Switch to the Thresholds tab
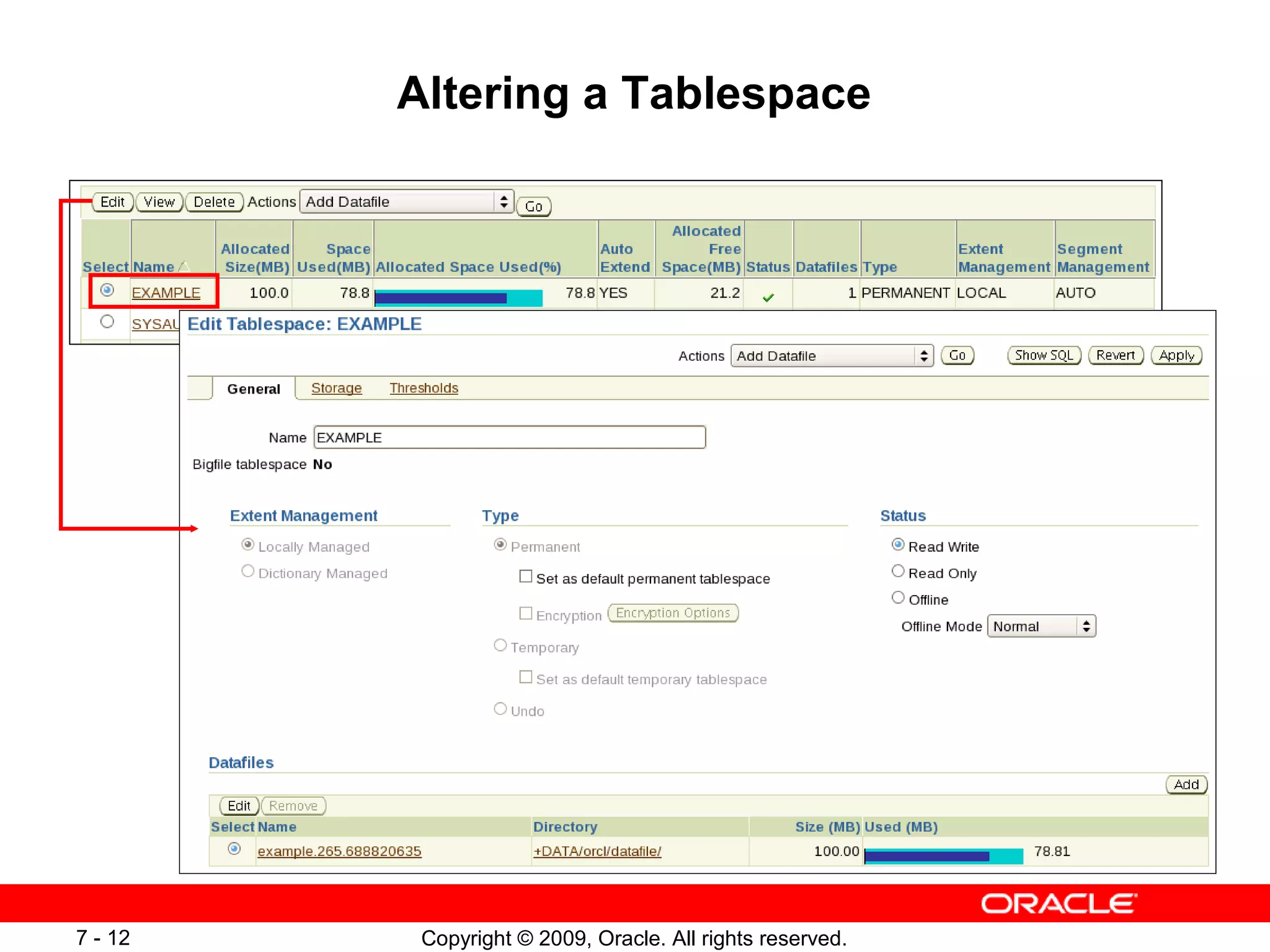The width and height of the screenshot is (1270, 952). pyautogui.click(x=424, y=388)
